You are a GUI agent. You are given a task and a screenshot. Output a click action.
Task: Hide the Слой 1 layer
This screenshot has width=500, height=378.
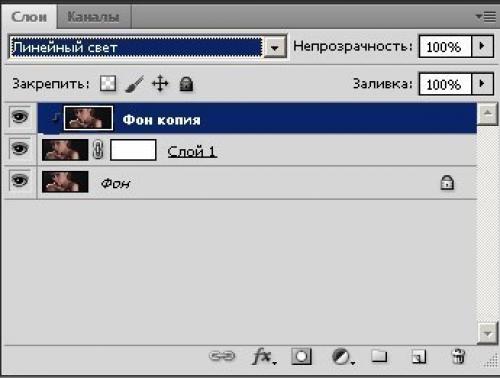[x=20, y=148]
